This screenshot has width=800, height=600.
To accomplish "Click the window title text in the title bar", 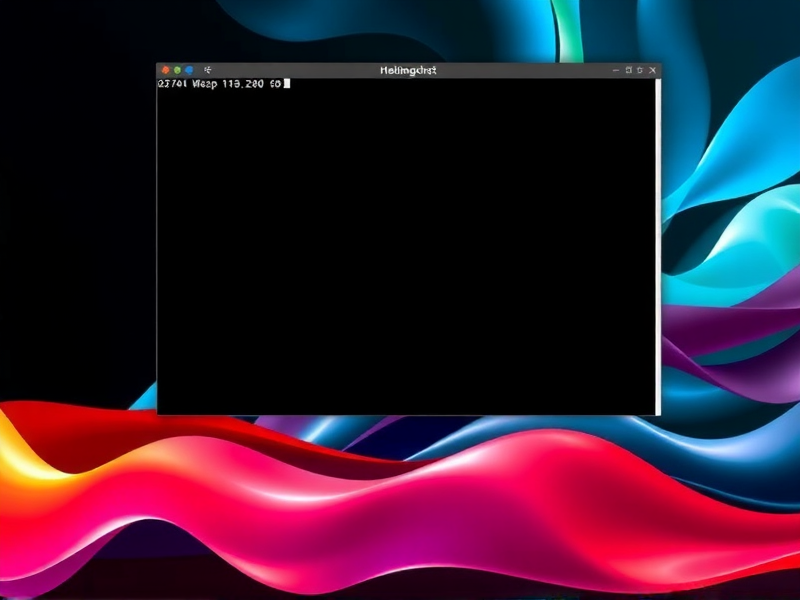I will 408,70.
